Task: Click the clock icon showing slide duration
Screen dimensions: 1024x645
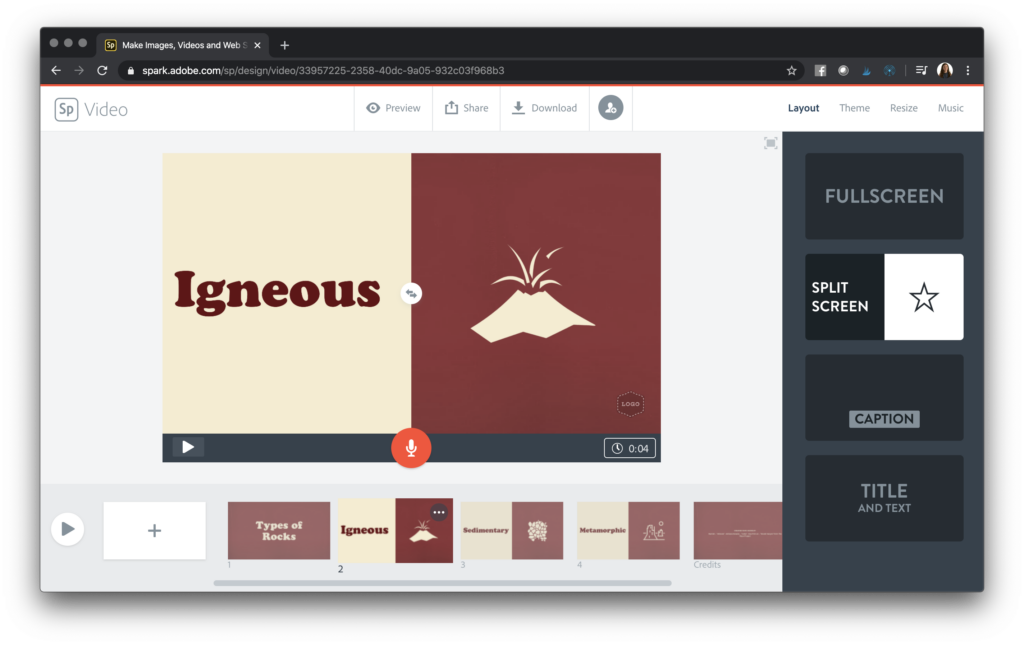Action: (617, 447)
